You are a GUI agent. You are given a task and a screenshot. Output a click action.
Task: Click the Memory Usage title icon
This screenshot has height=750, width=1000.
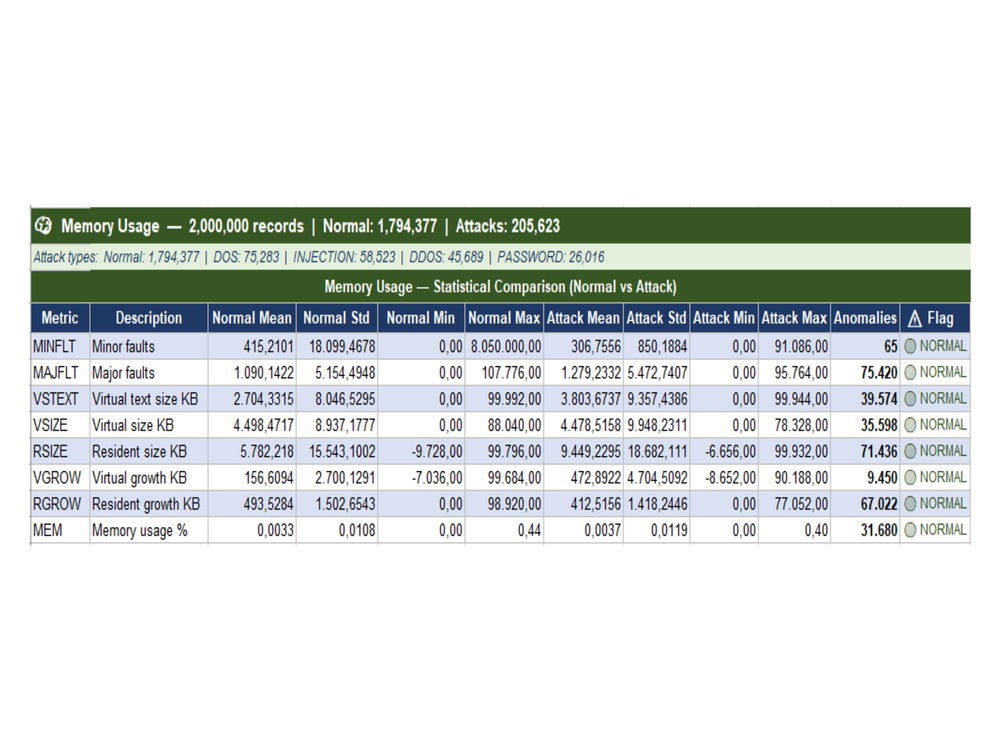pyautogui.click(x=43, y=225)
